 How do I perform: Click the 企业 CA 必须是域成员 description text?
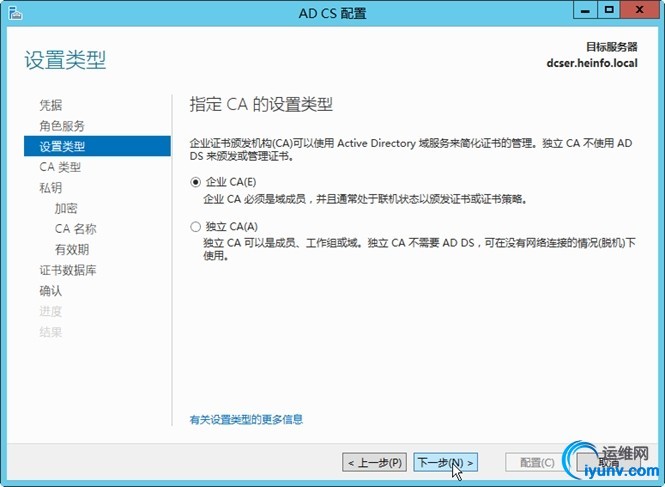[366, 199]
